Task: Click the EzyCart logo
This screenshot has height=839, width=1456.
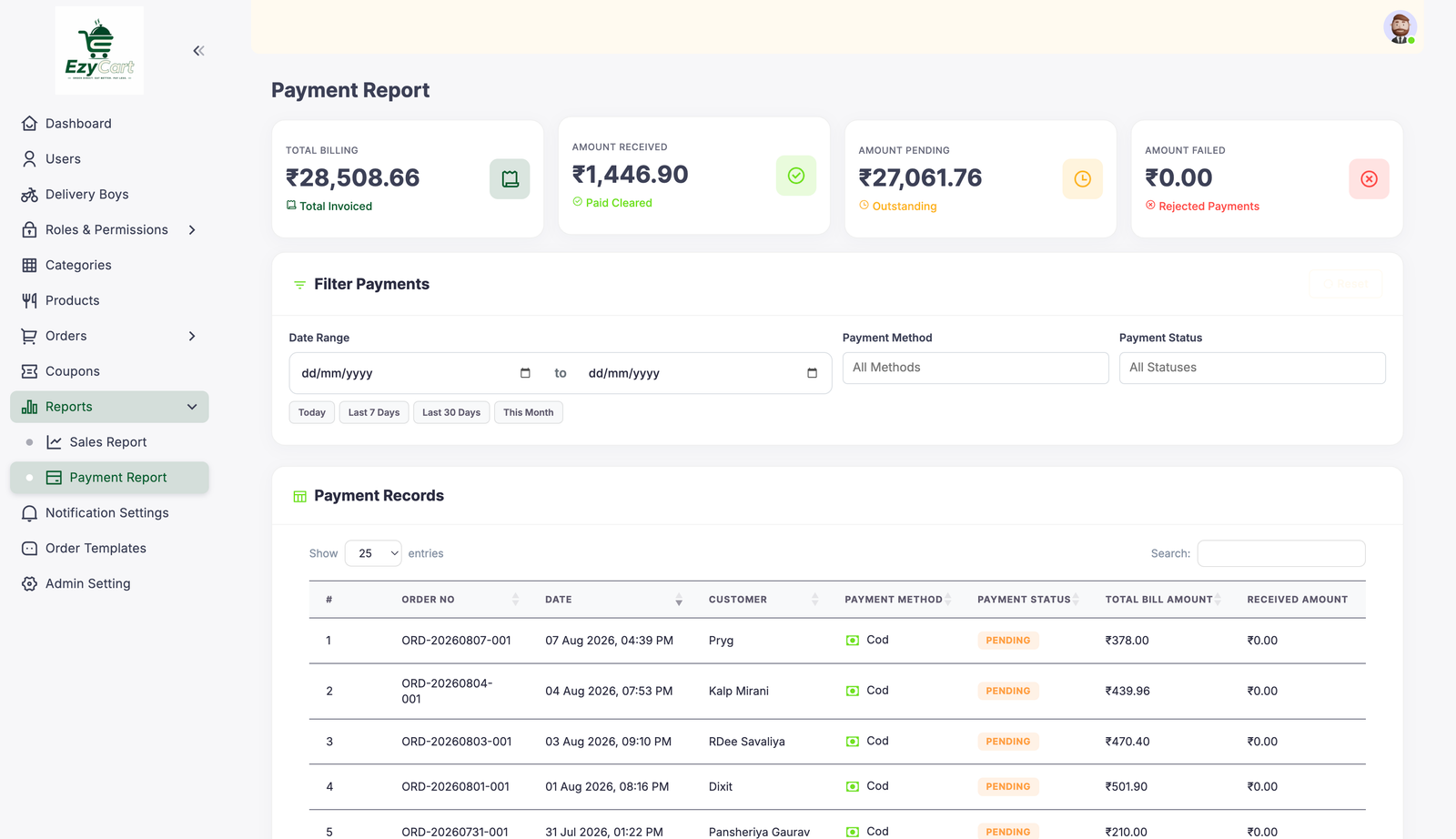Action: [x=99, y=50]
